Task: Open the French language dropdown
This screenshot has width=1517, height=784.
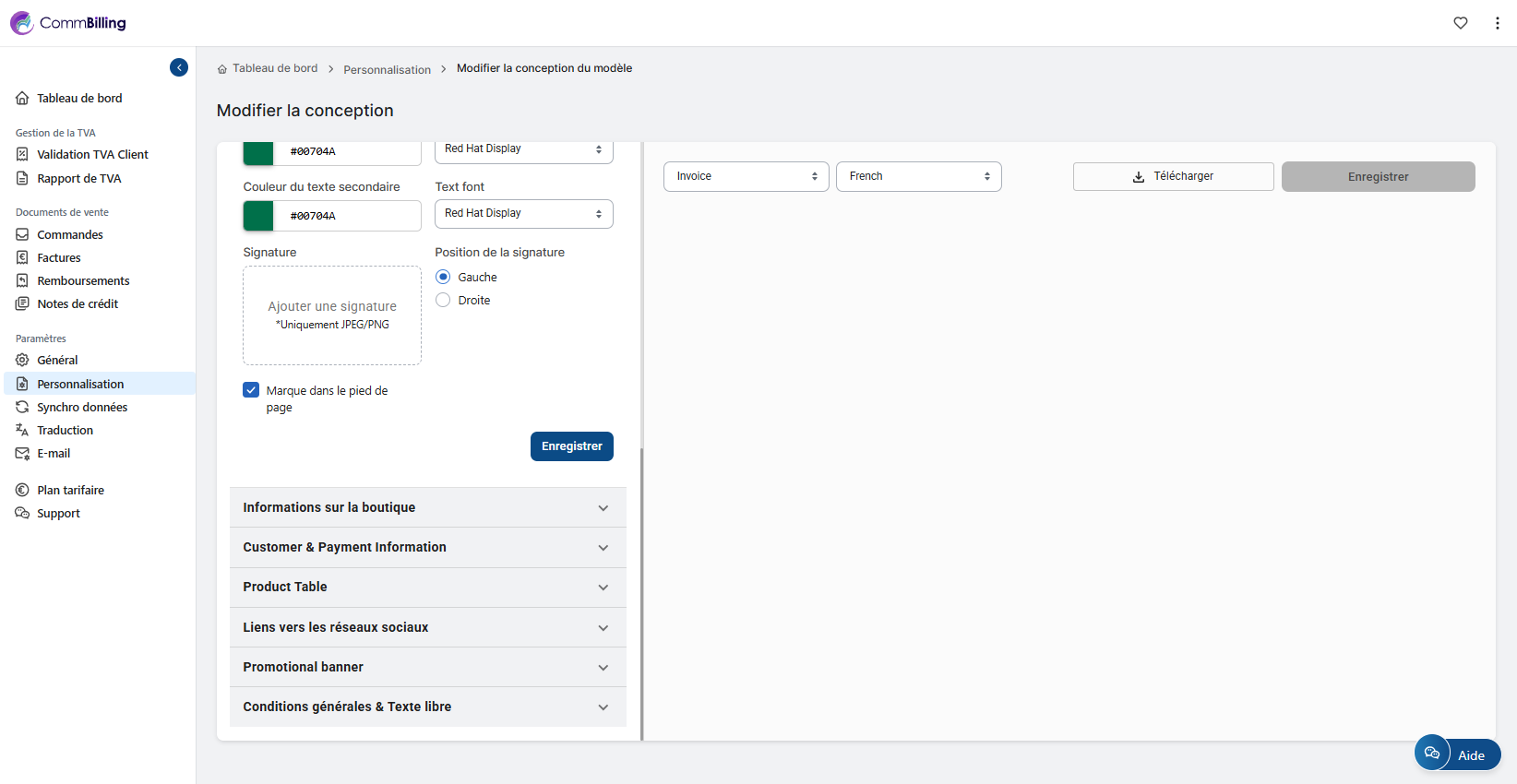Action: pyautogui.click(x=918, y=176)
